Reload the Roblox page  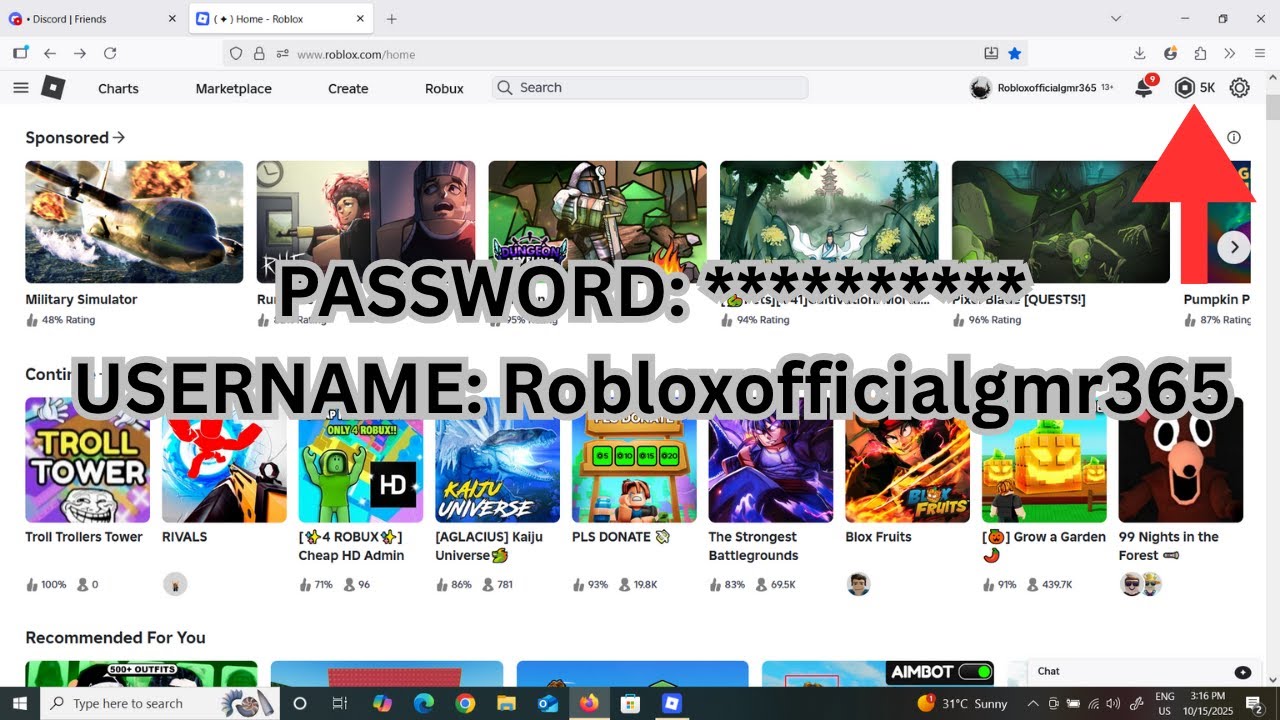click(110, 53)
